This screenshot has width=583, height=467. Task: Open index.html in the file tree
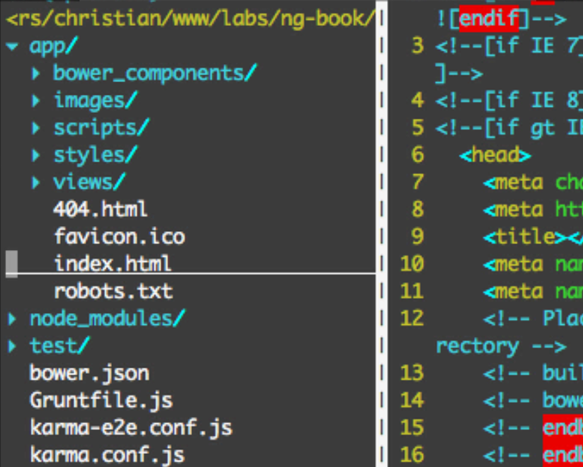tap(113, 264)
